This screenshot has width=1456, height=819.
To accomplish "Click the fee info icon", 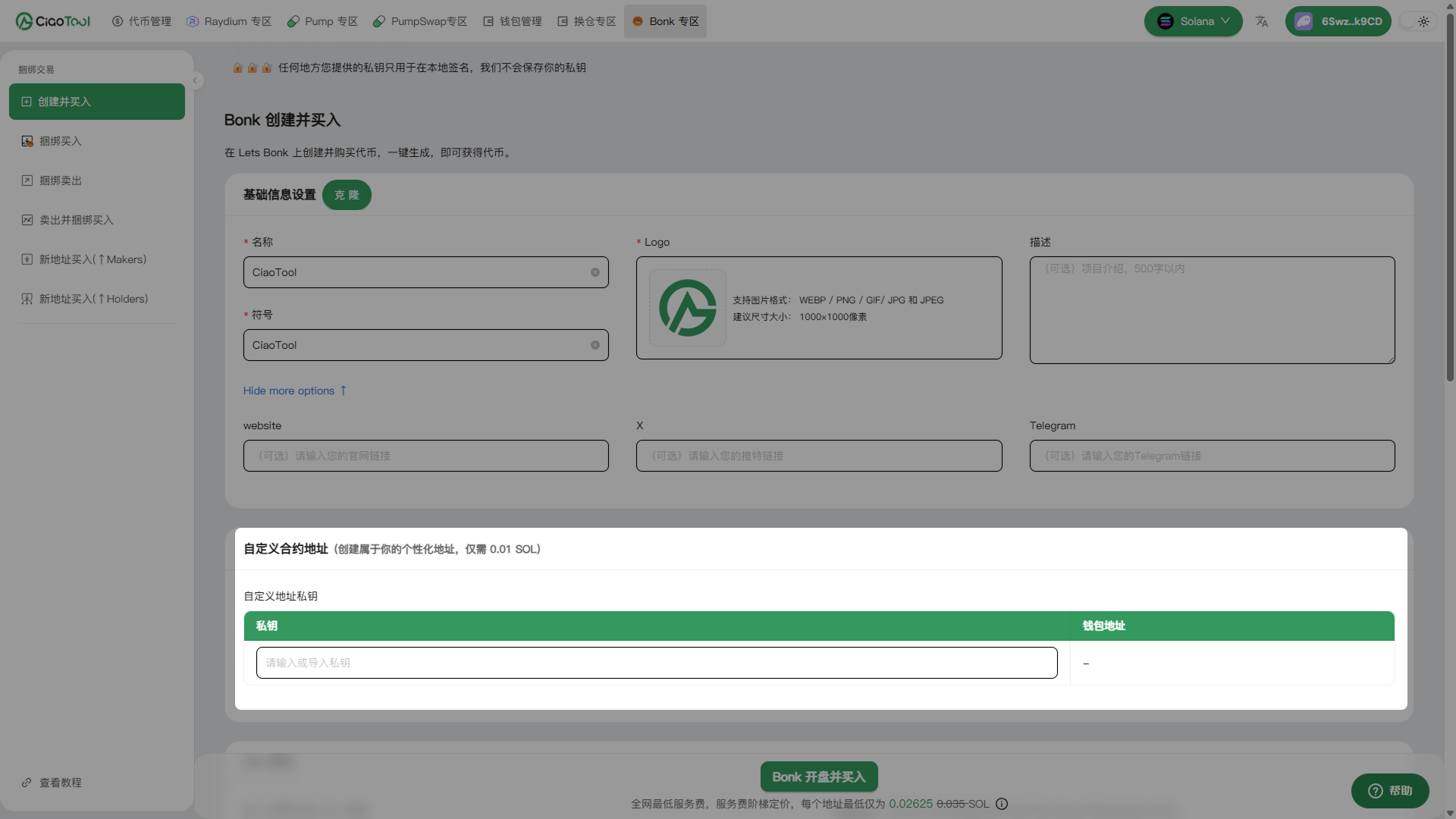I will 1002,804.
